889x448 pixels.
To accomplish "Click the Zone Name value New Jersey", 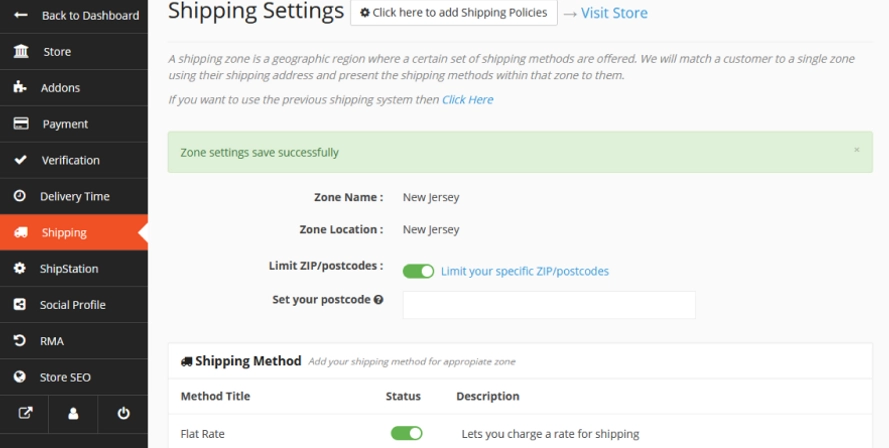I will coord(431,197).
